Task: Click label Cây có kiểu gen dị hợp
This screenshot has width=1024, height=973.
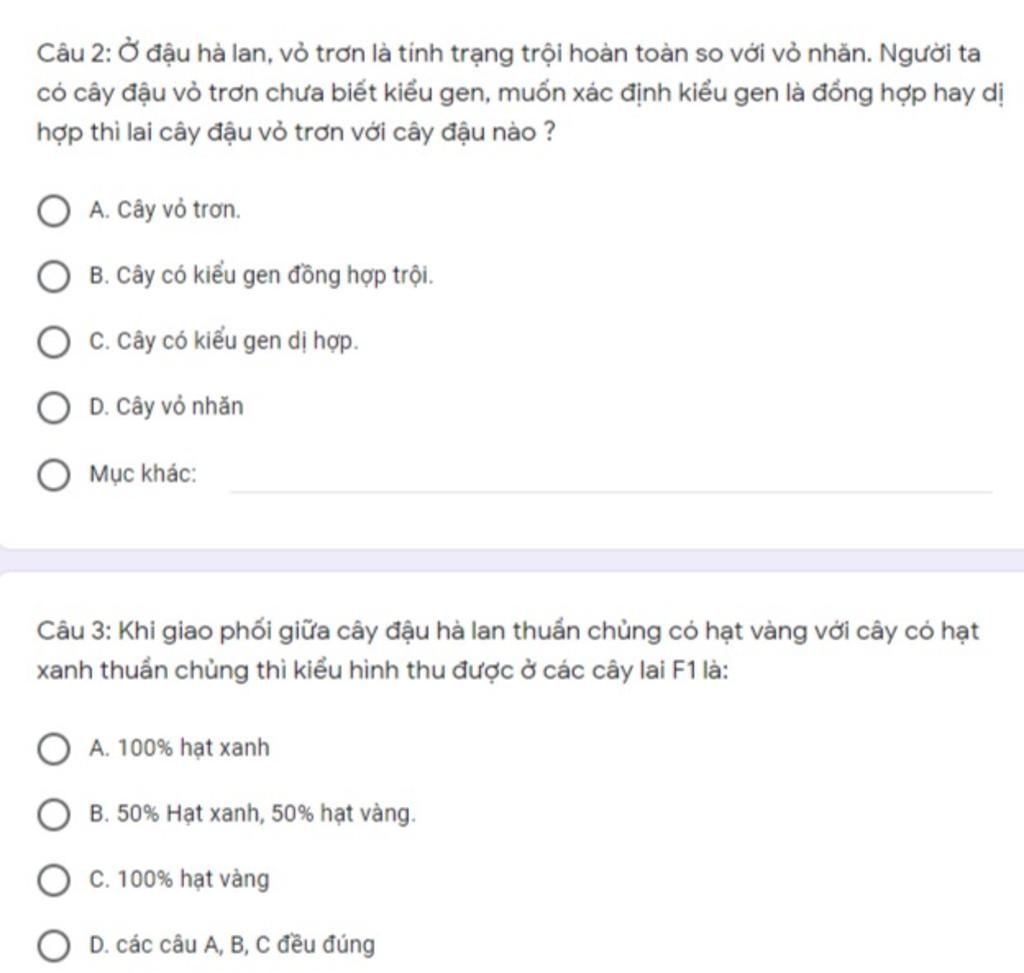Action: 237,342
